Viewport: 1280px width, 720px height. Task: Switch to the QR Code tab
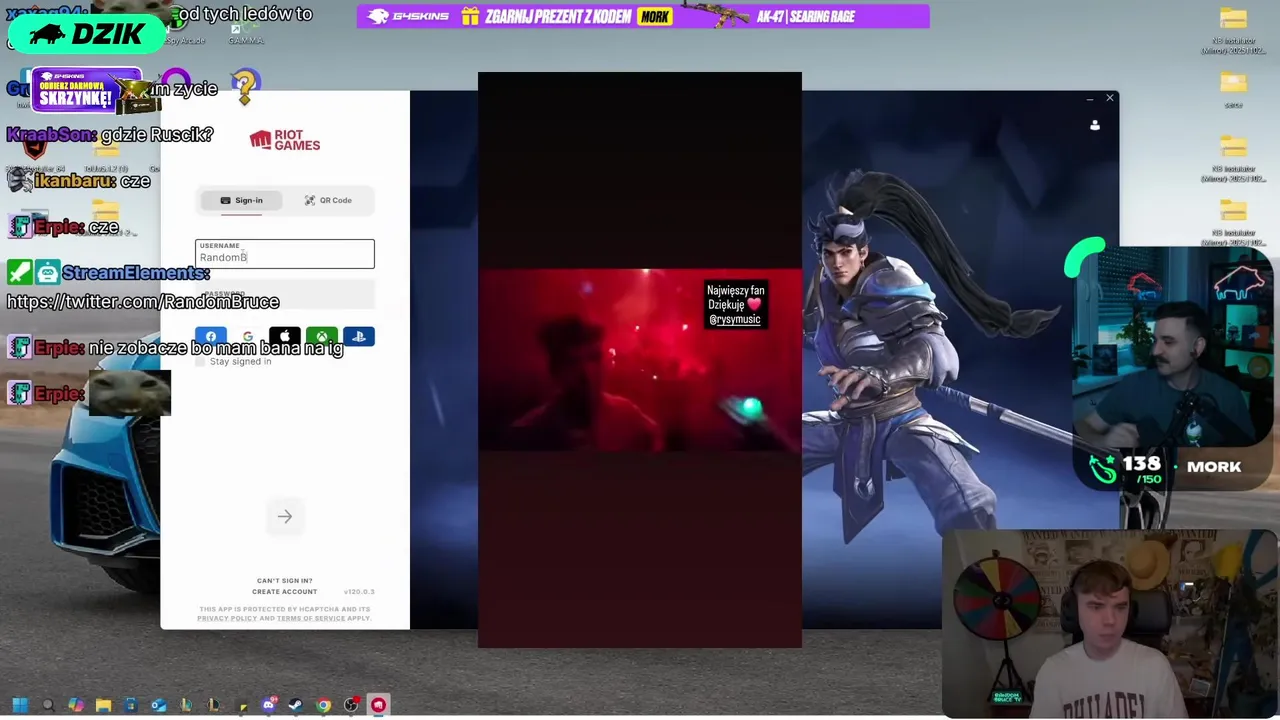click(328, 200)
